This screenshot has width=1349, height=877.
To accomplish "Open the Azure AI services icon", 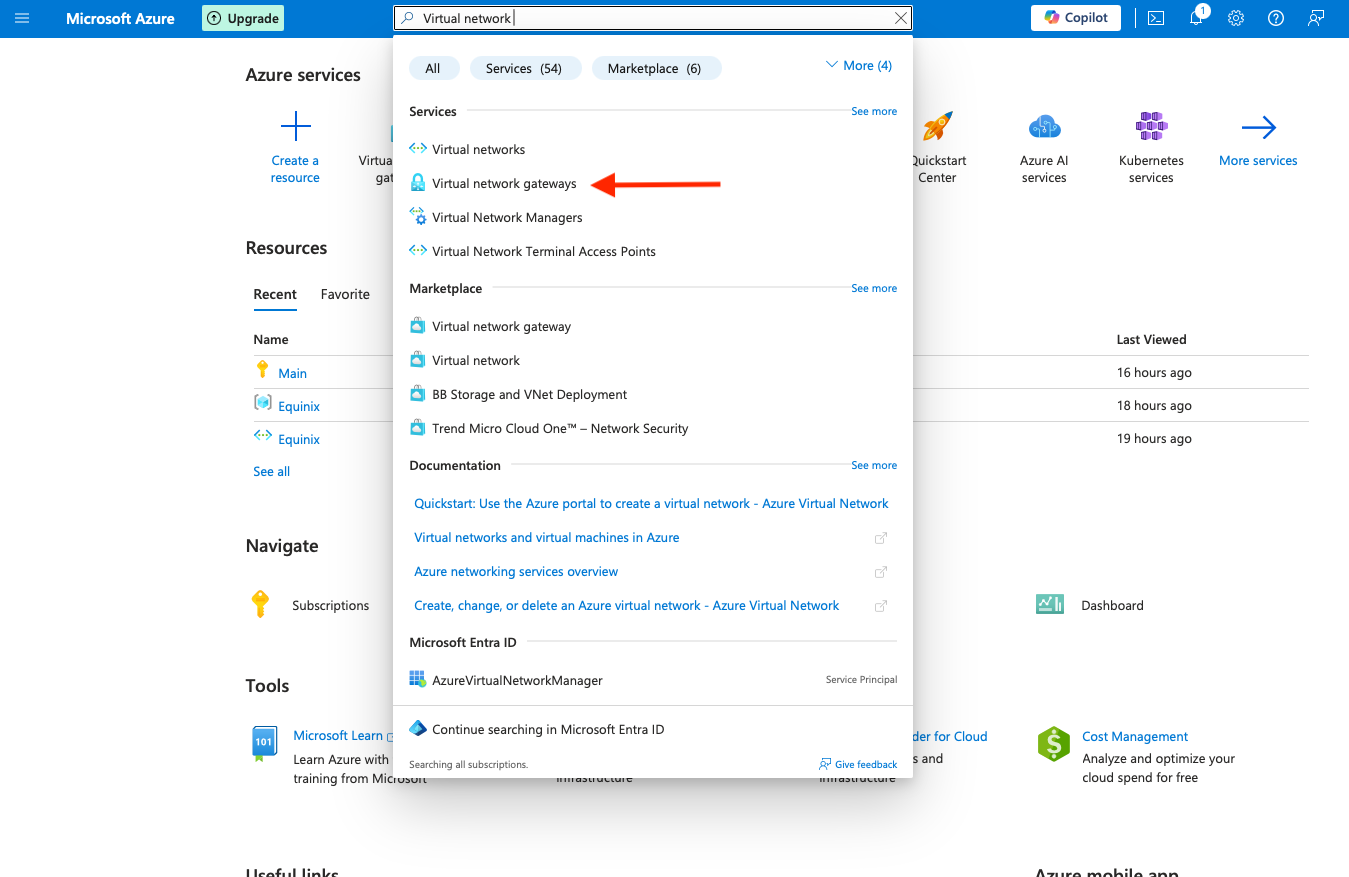I will (x=1044, y=127).
